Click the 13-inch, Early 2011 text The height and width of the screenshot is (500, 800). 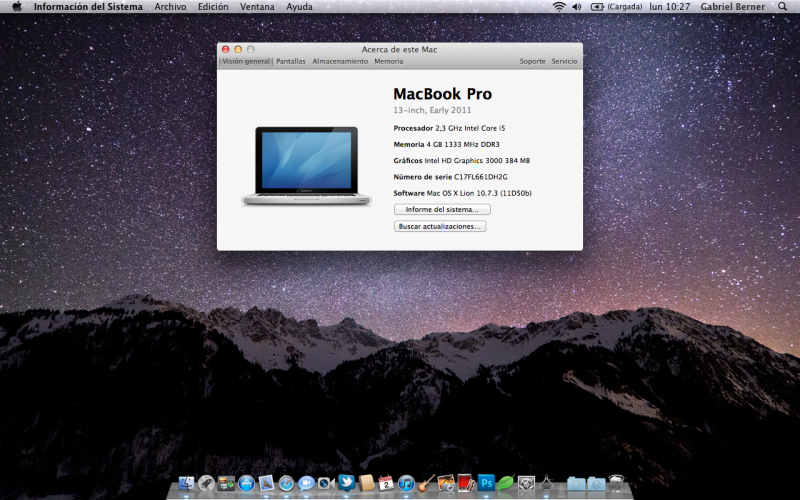tap(432, 110)
